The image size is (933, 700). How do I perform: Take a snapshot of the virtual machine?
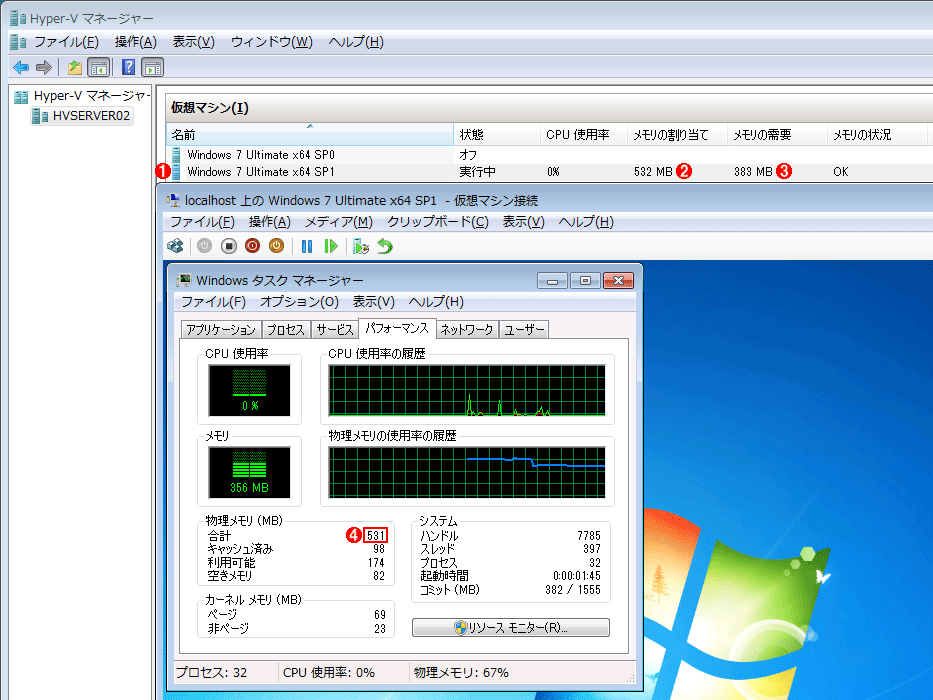tap(360, 247)
